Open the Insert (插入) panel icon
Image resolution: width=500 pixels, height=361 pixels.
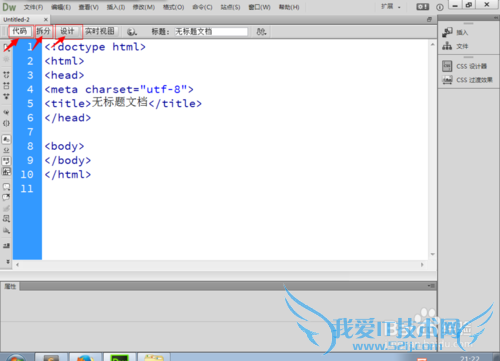point(447,32)
